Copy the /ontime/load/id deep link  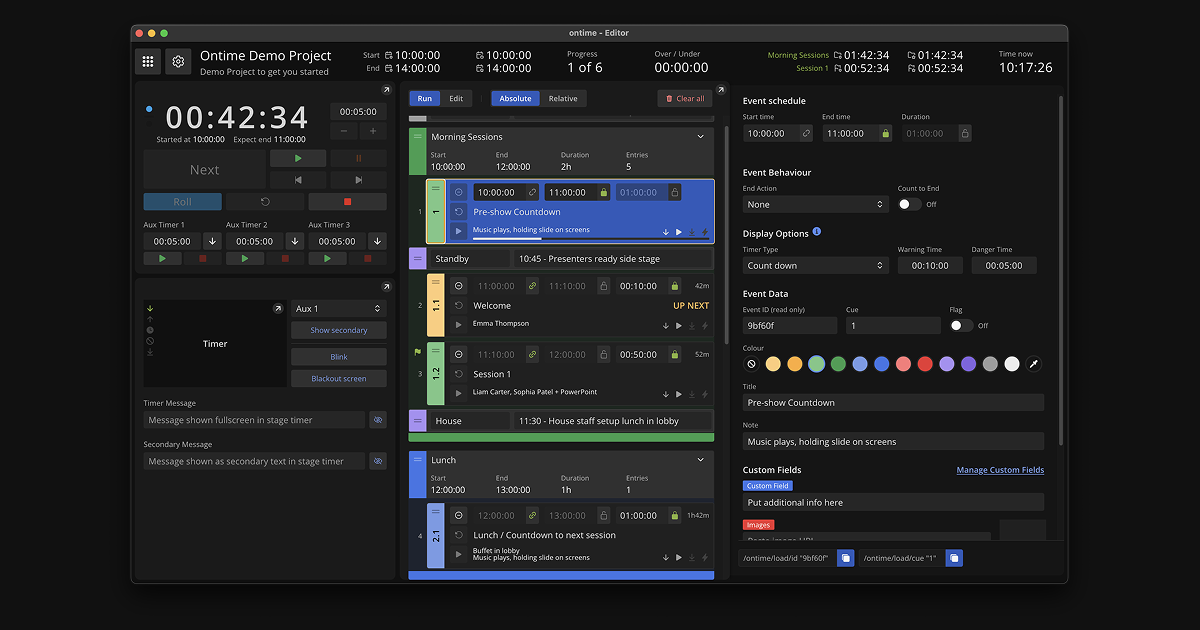pyautogui.click(x=845, y=558)
